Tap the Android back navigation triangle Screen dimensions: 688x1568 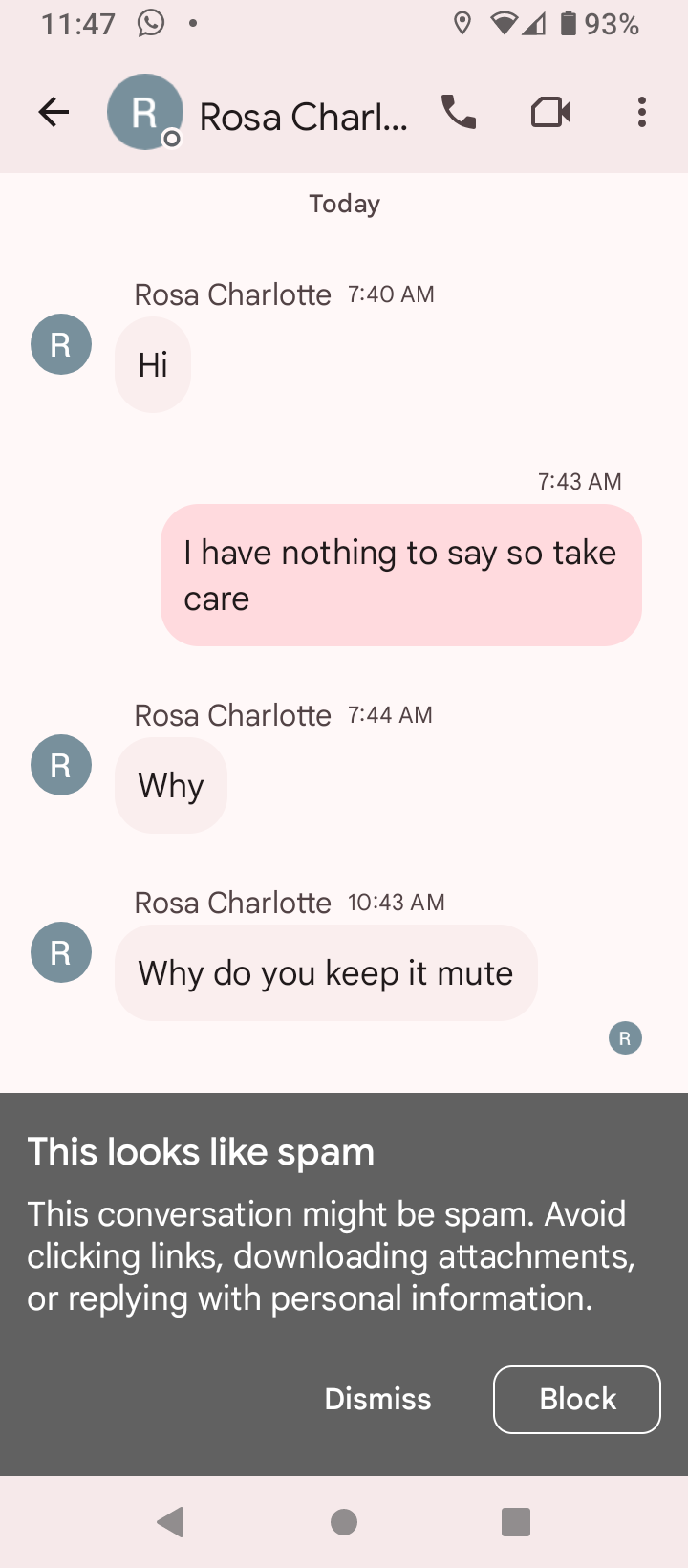coord(171,1521)
